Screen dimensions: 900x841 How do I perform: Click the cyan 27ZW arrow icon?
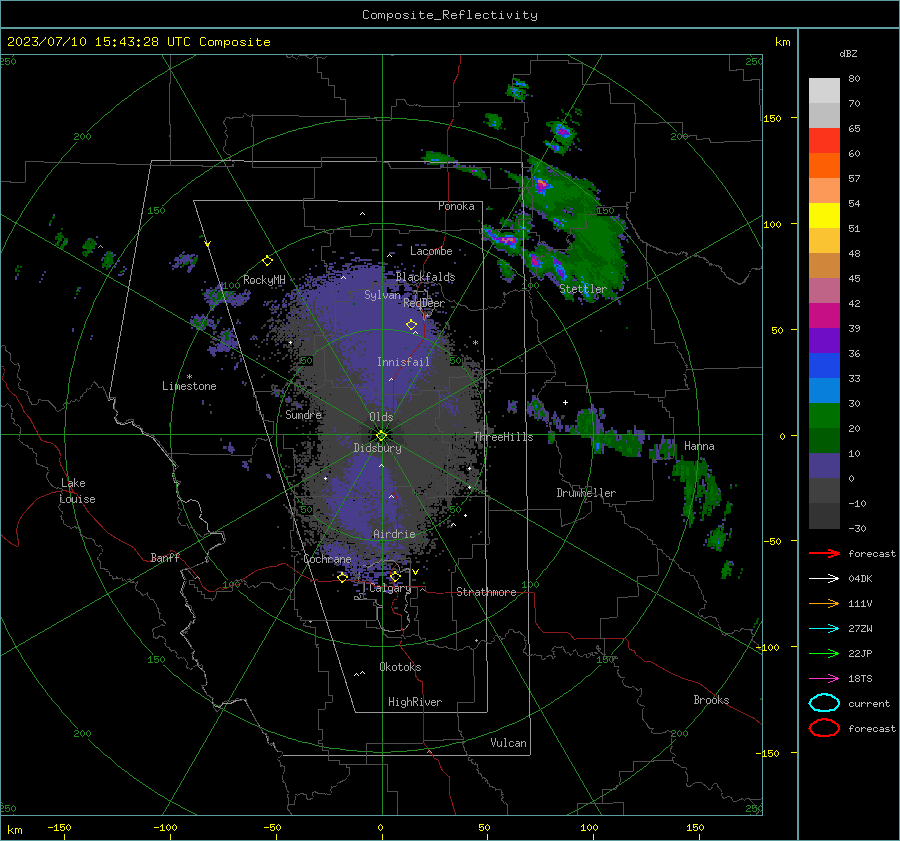(x=824, y=629)
